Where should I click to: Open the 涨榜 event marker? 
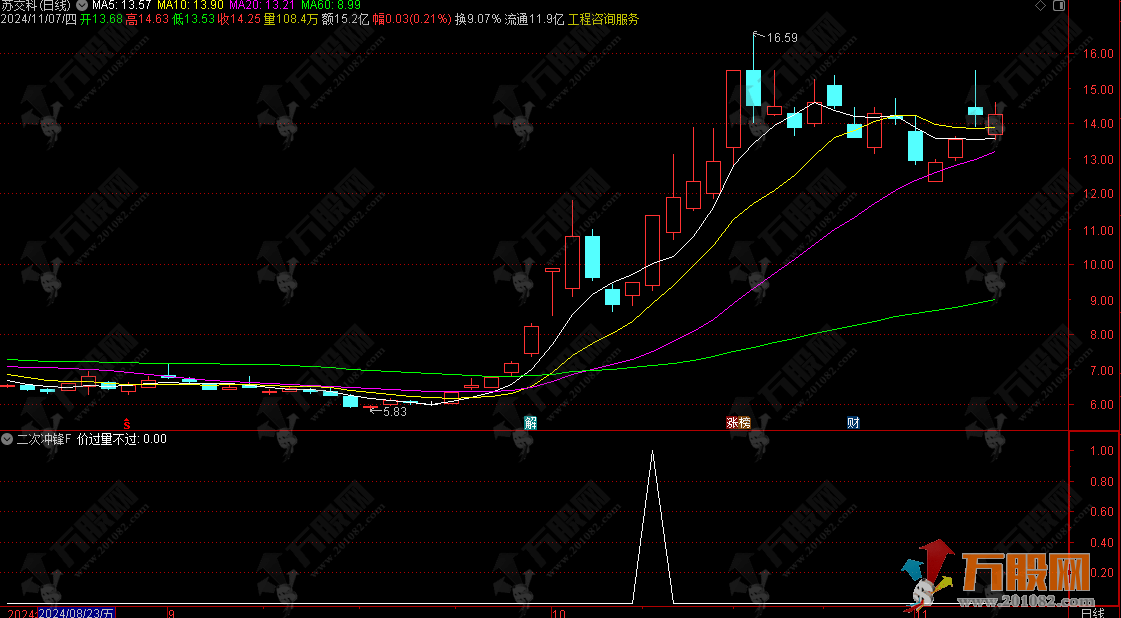click(739, 423)
